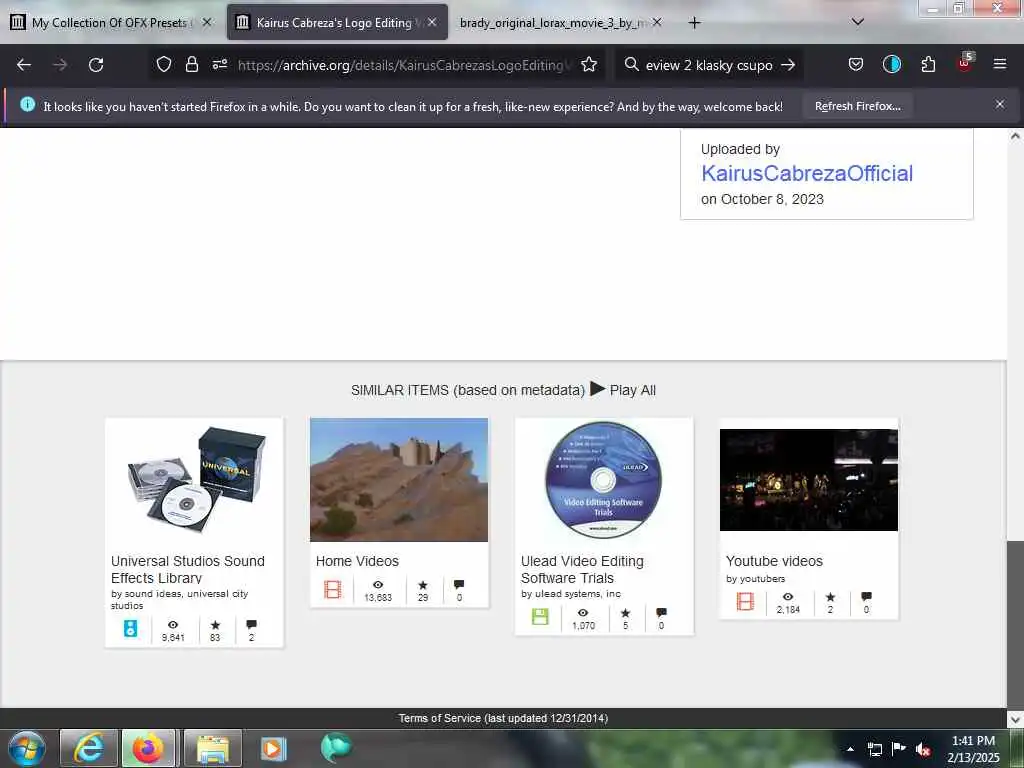Open Universal Studios Sound Effects Library title

coord(187,569)
